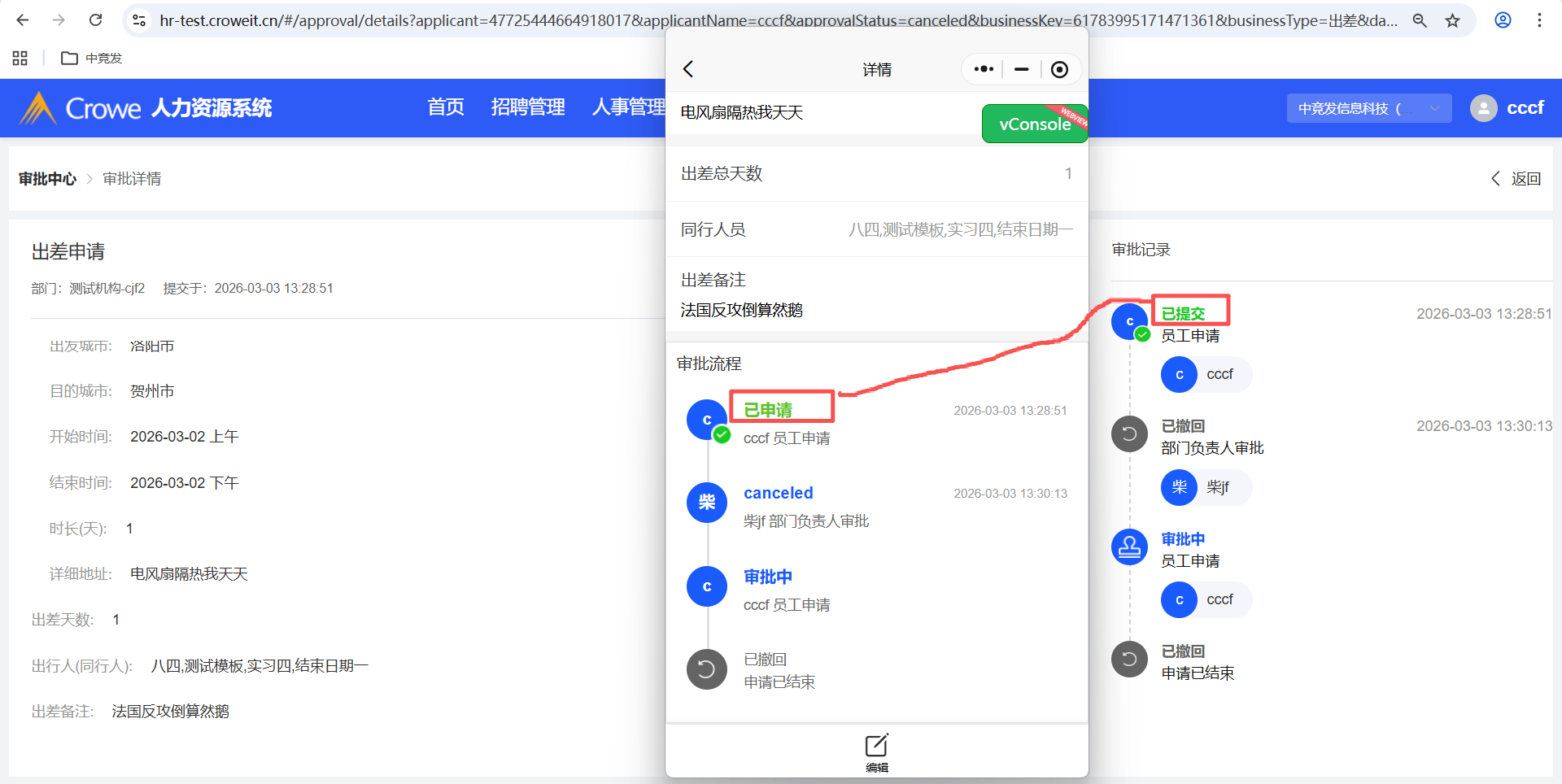This screenshot has height=784, width=1562.
Task: Open the 中竞发 bookmark folder
Action: coord(92,58)
